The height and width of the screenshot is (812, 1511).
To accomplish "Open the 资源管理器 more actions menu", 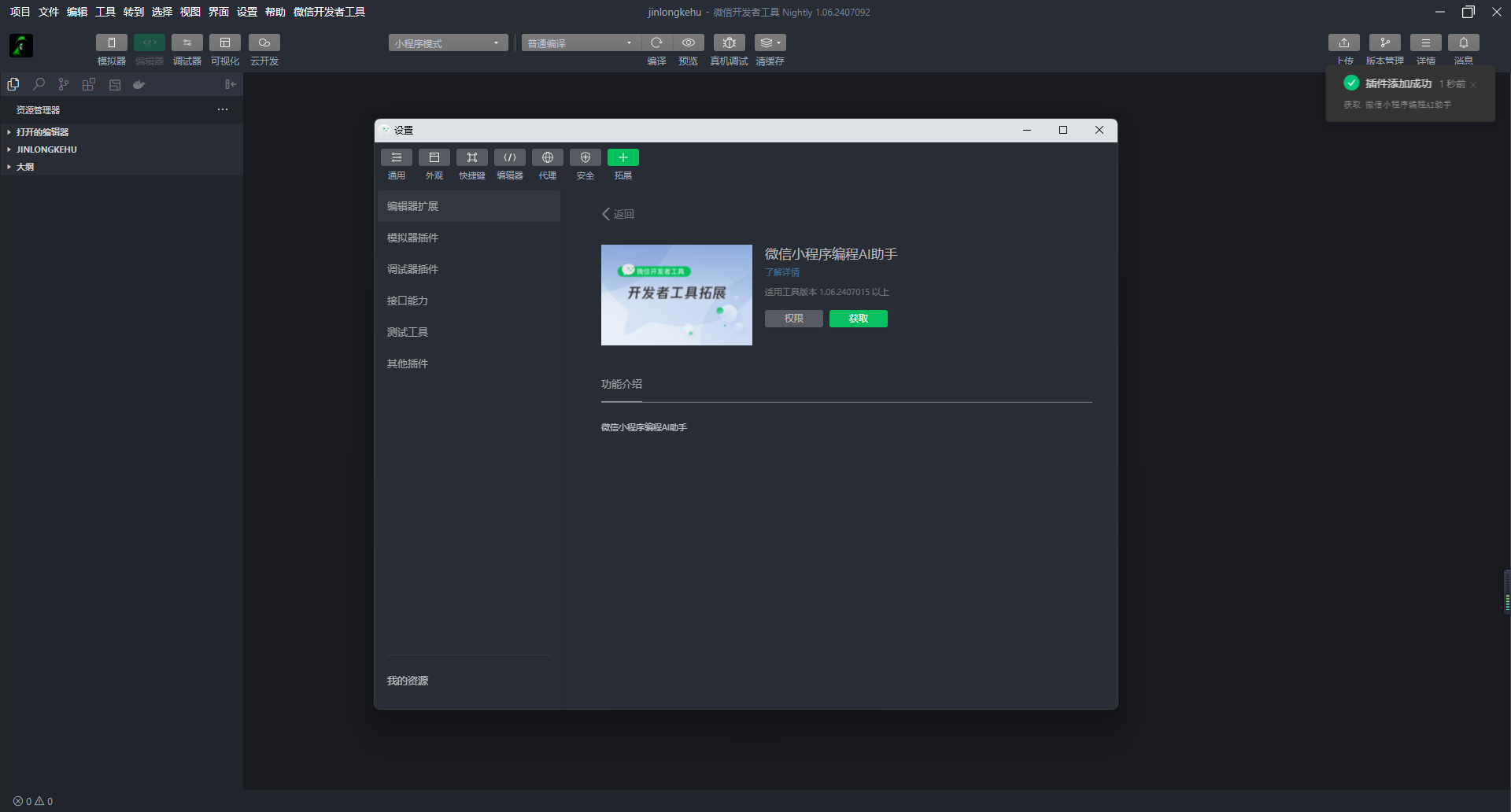I will pos(223,109).
